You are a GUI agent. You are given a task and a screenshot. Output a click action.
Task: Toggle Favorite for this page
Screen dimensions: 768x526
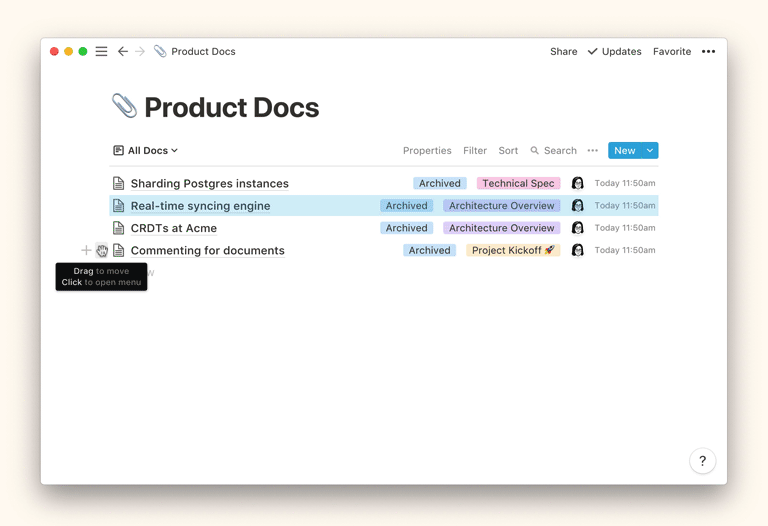click(671, 51)
